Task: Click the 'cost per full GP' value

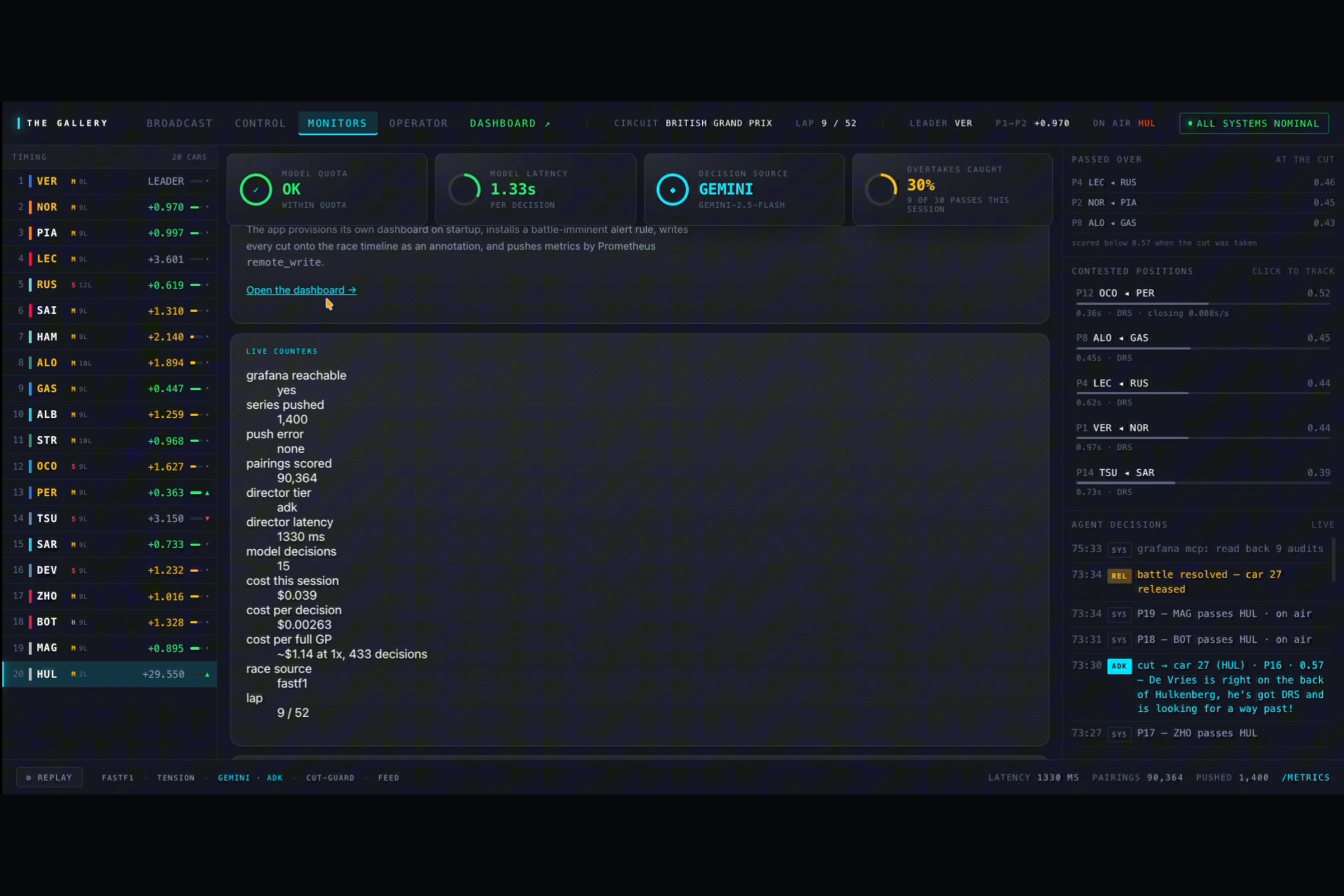Action: 352,654
